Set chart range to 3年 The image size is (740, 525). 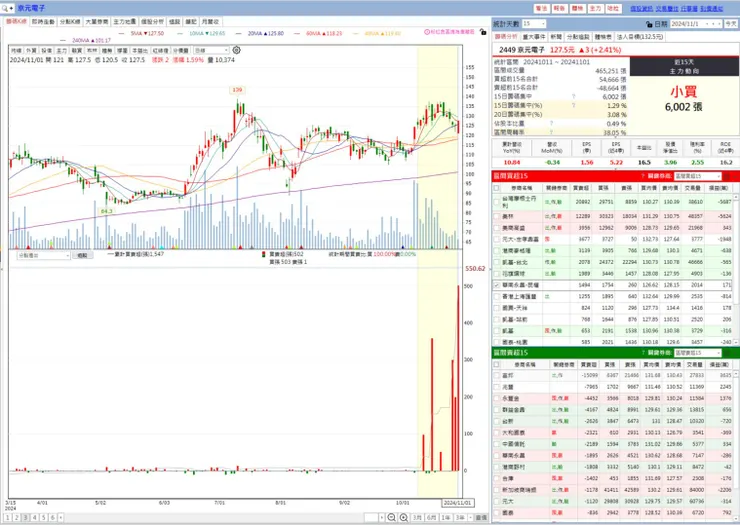click(460, 517)
